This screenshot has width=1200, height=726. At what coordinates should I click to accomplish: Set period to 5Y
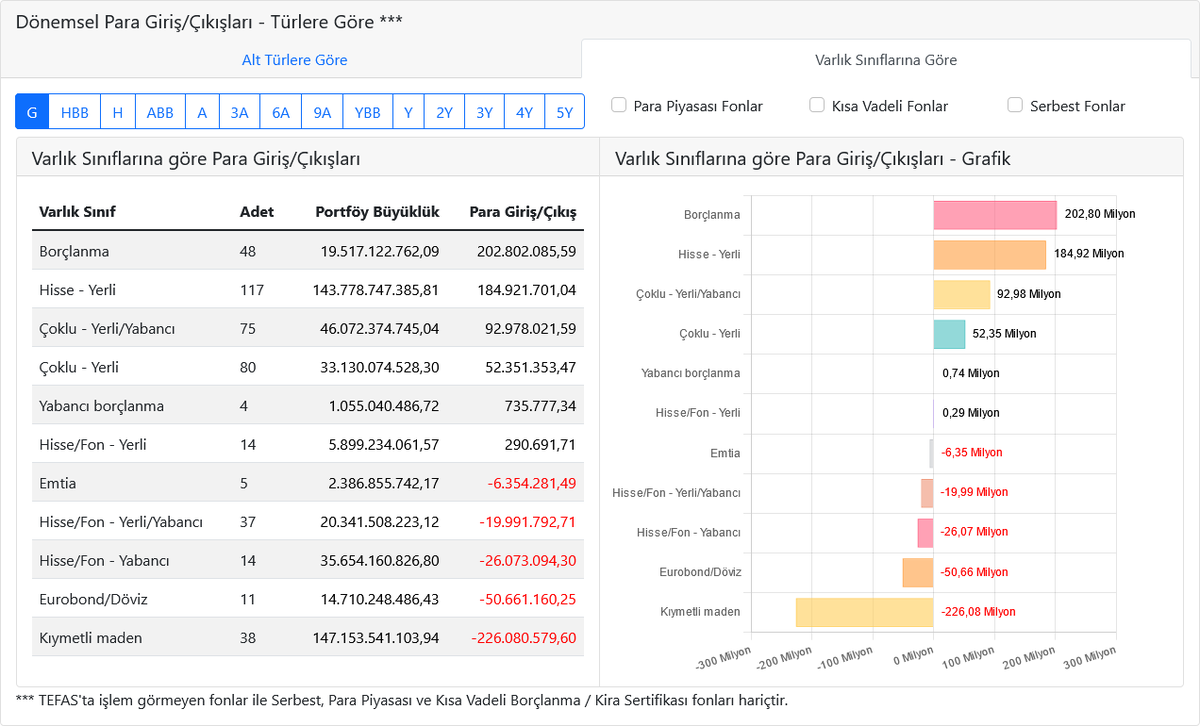[564, 112]
